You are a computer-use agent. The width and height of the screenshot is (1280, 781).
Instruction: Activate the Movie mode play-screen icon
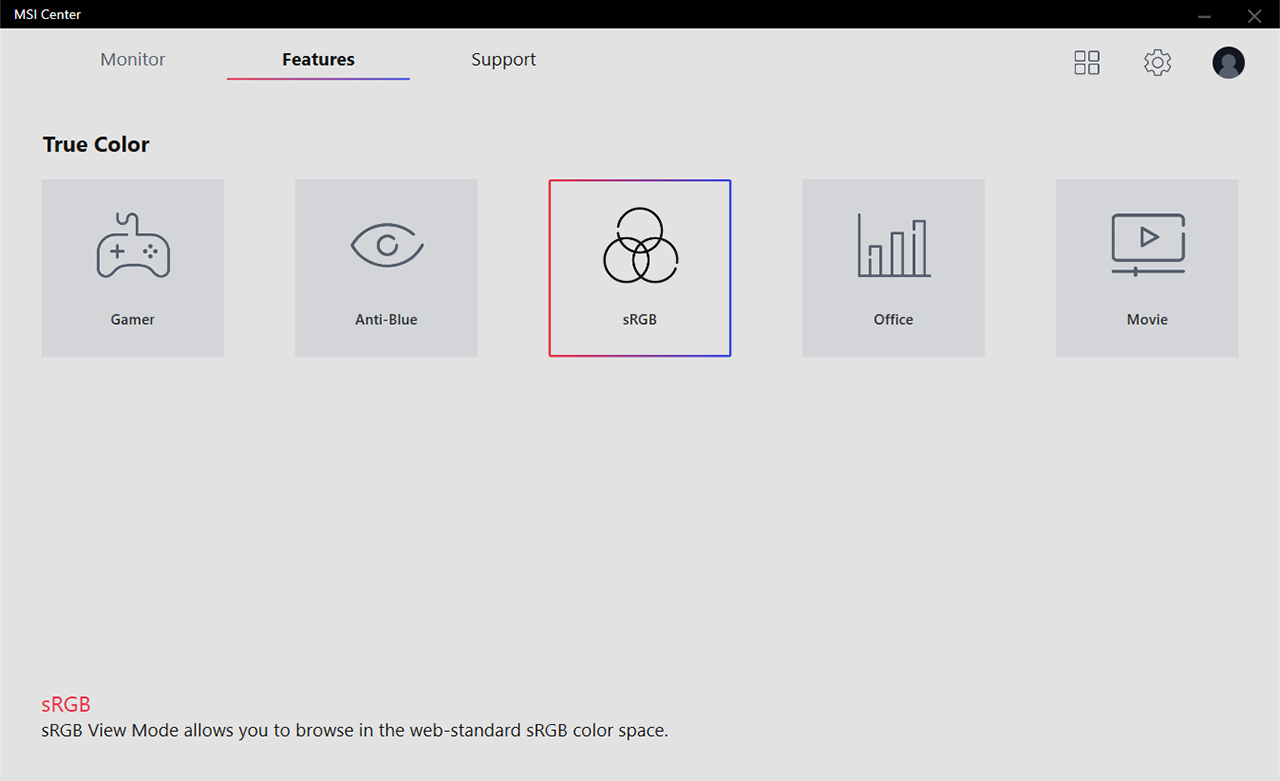1148,244
